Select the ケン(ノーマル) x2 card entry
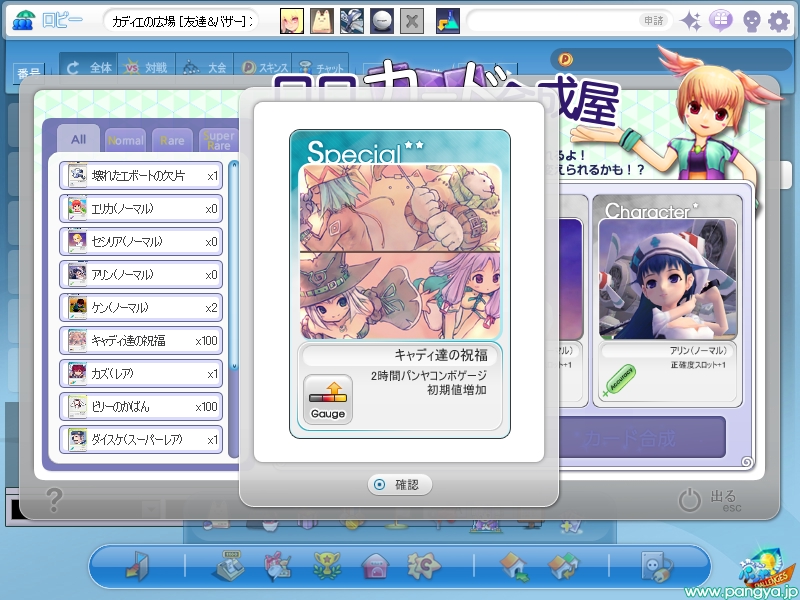The width and height of the screenshot is (800, 600). click(141, 308)
